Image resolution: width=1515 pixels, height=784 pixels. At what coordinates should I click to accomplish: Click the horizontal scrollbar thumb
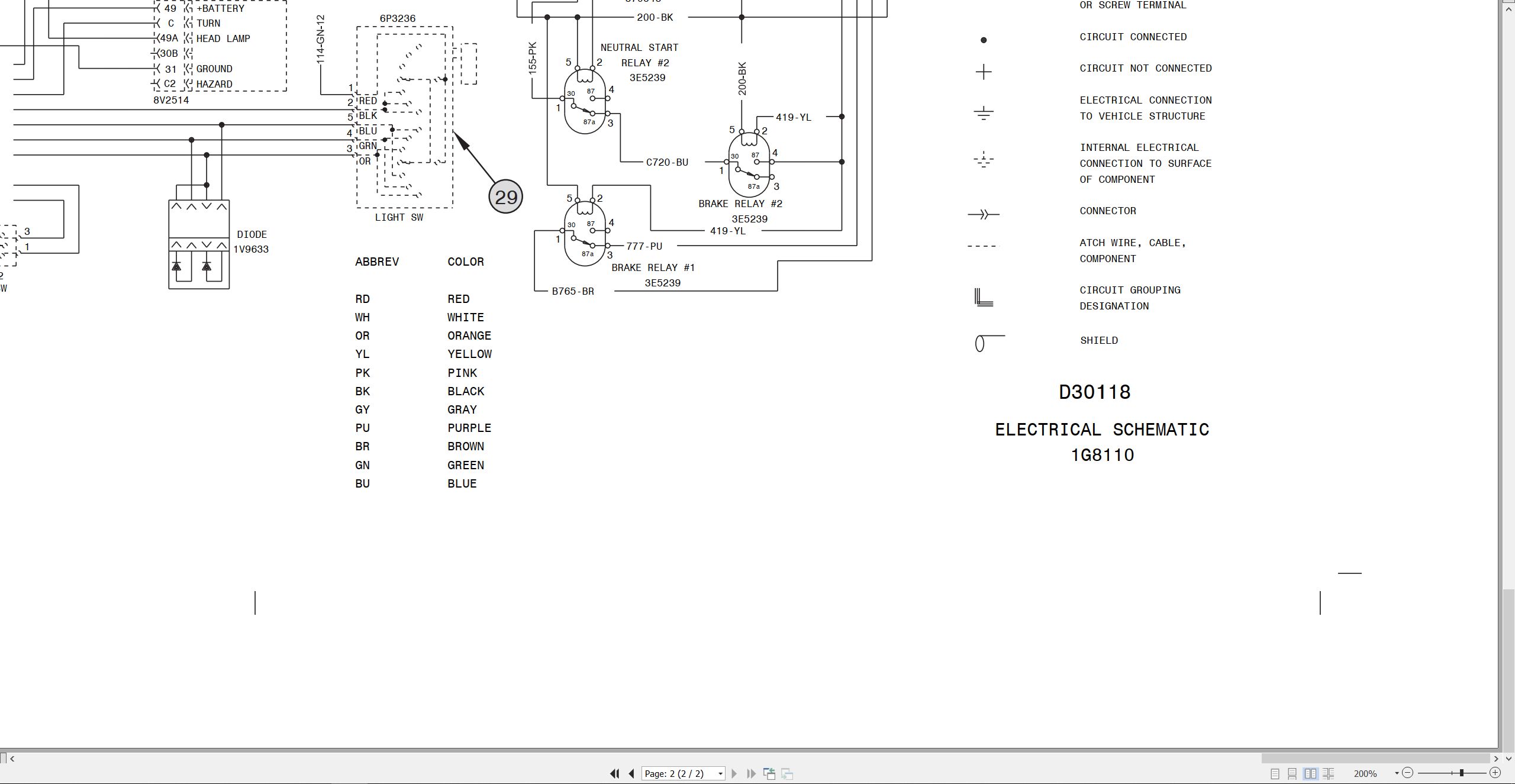[x=1375, y=759]
